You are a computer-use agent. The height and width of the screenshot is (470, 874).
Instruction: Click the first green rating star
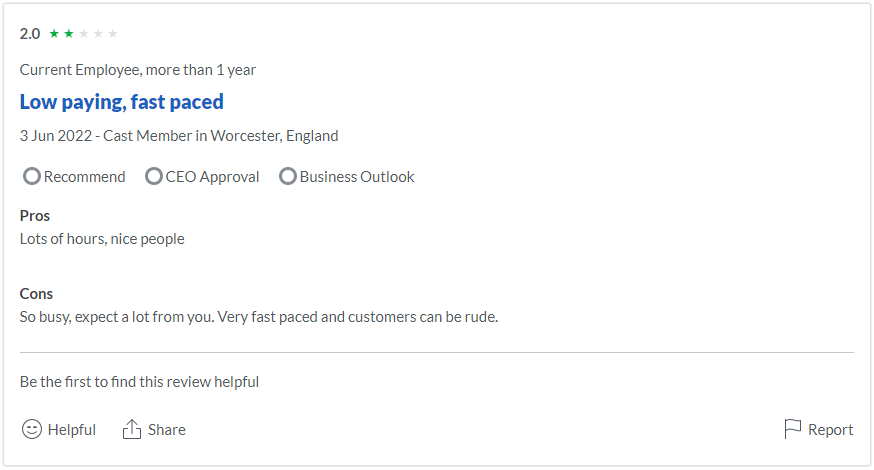tap(54, 33)
